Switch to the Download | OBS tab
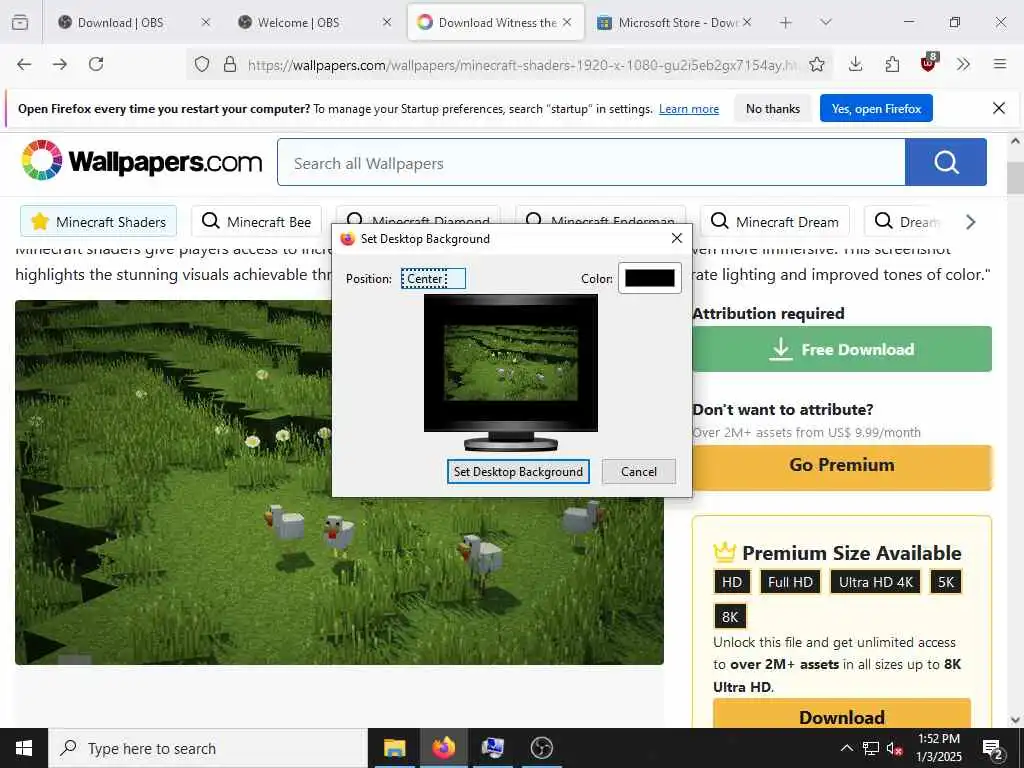 (x=135, y=22)
